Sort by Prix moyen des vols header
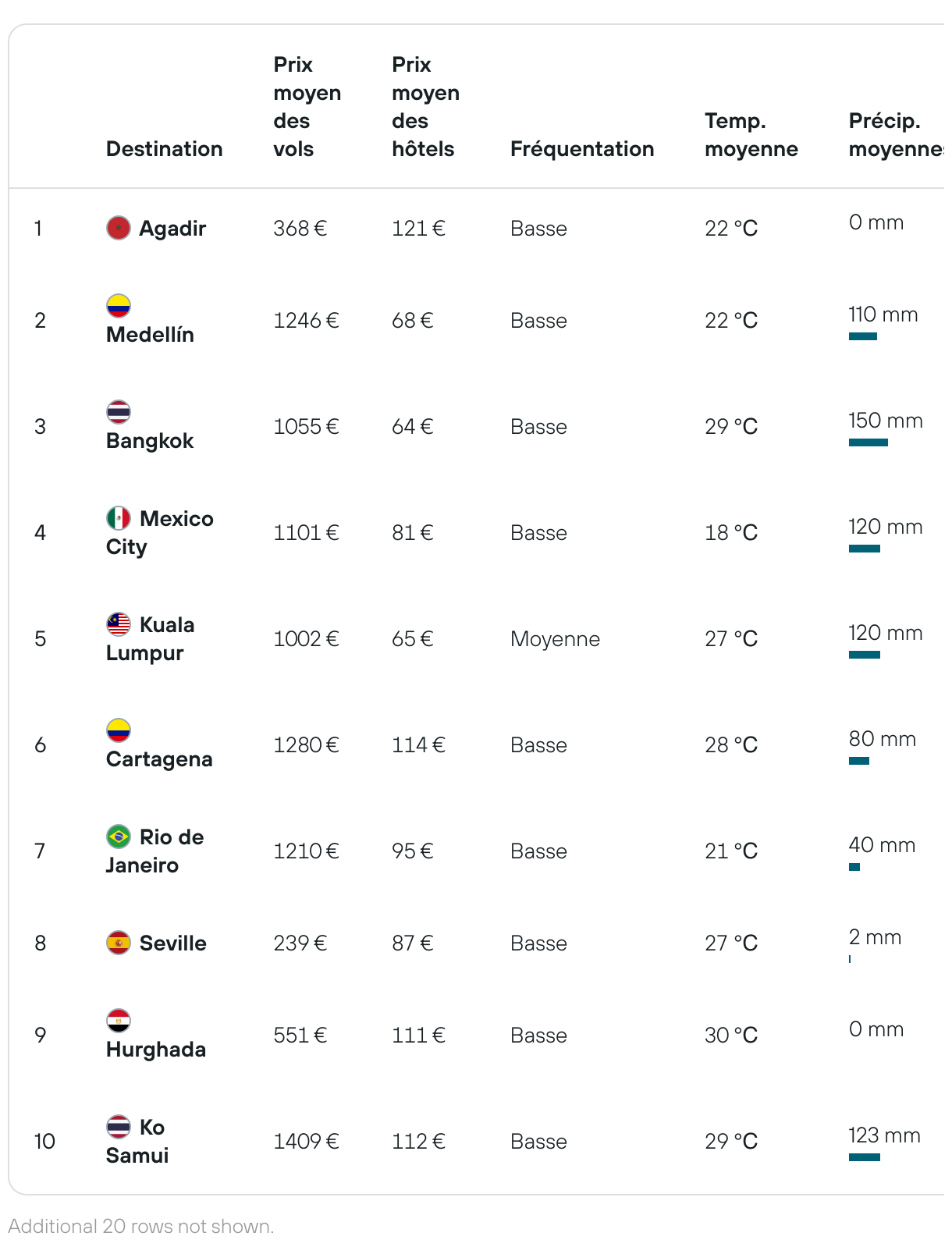Viewport: 952px width, 1247px height. [307, 106]
